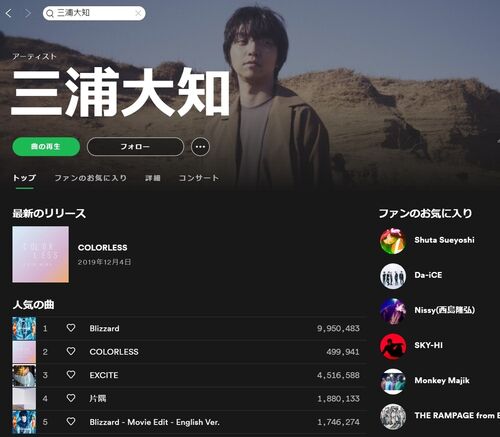500x437 pixels.
Task: Like Blizzard Movie Edit English Ver.
Action: [71, 422]
